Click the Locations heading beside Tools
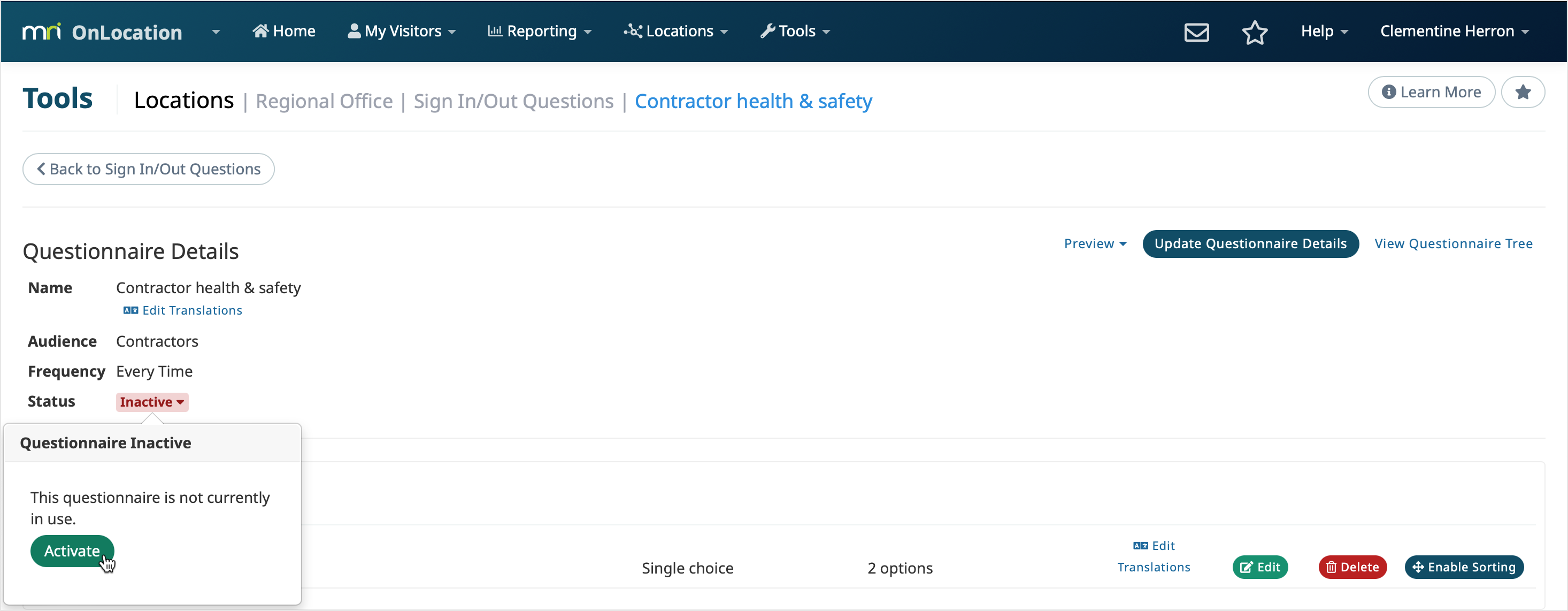The width and height of the screenshot is (1568, 611). tap(183, 100)
